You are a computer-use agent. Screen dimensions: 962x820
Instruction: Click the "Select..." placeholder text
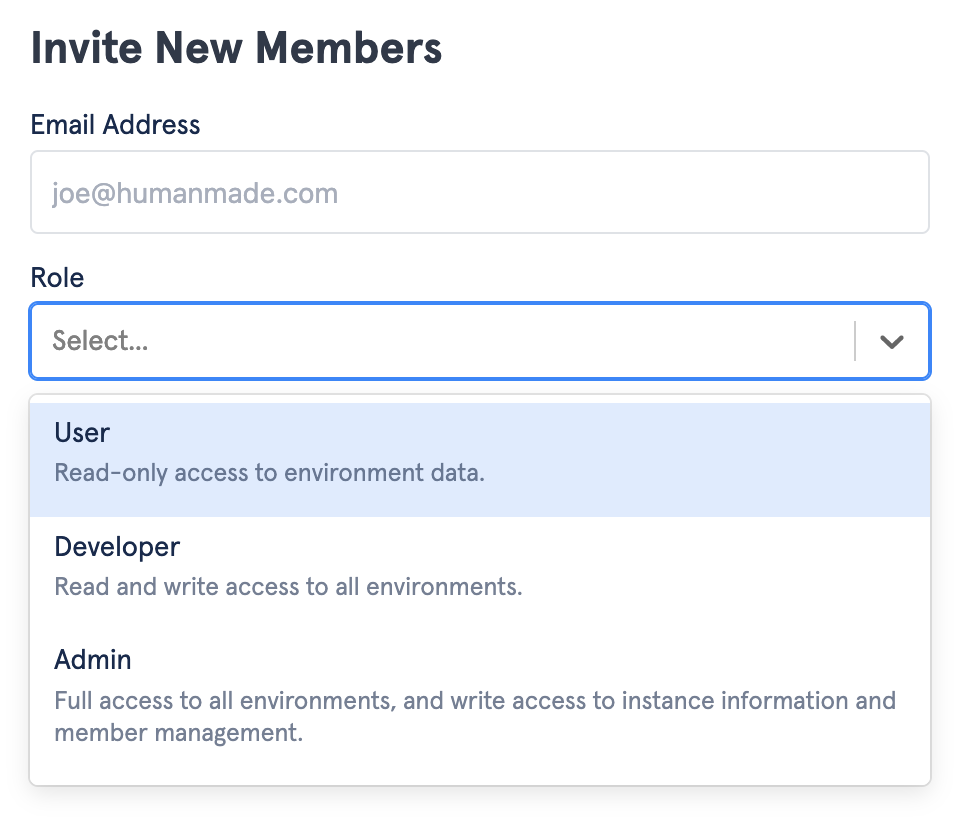100,342
